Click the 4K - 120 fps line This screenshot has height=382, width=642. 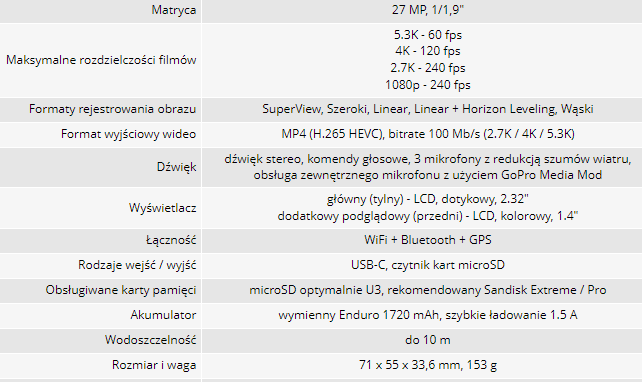(x=427, y=51)
